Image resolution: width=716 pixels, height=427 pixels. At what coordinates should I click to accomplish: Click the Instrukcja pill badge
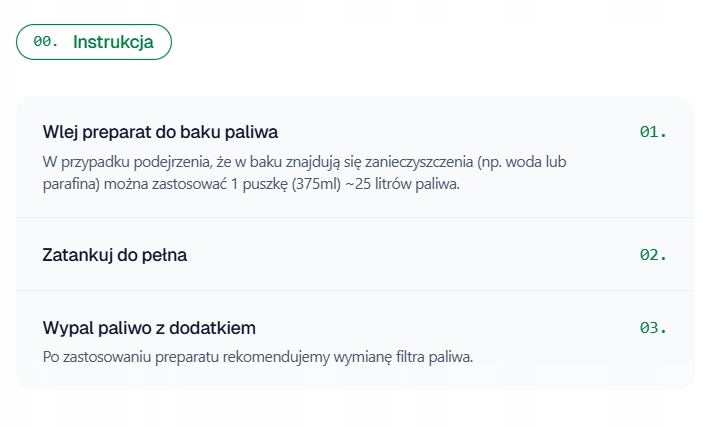94,42
